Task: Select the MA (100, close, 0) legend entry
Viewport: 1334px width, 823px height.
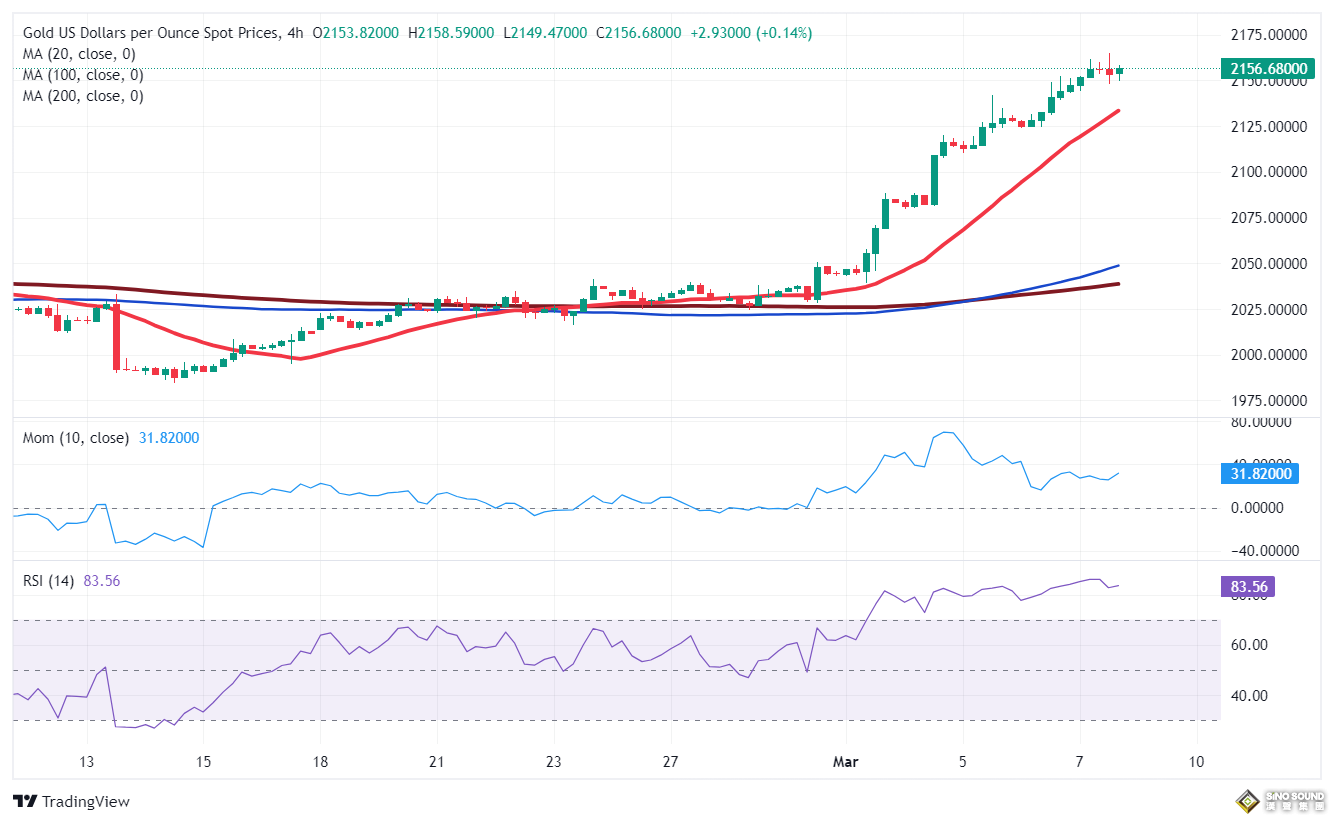Action: pos(83,75)
